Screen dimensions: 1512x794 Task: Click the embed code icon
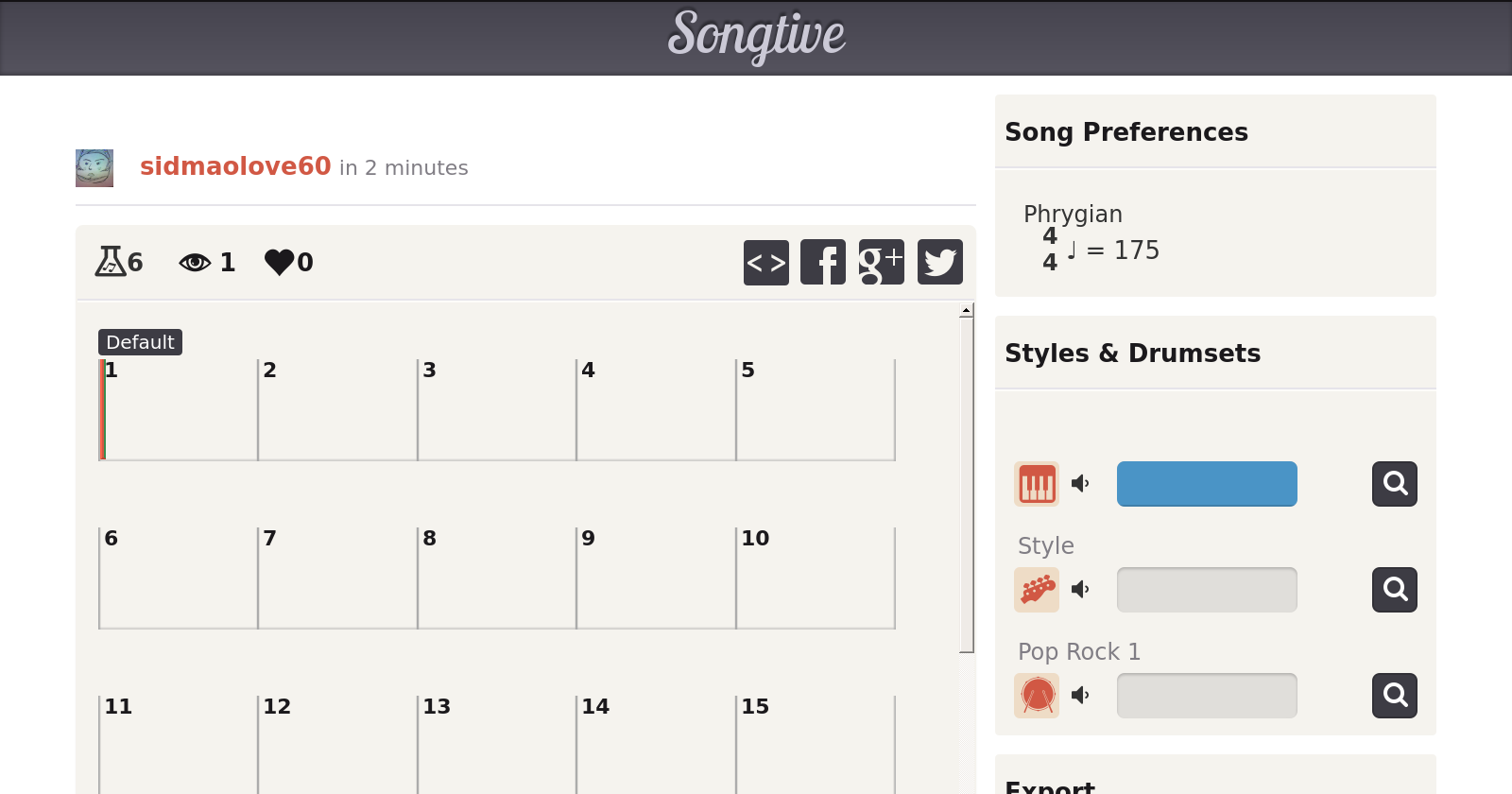click(765, 262)
